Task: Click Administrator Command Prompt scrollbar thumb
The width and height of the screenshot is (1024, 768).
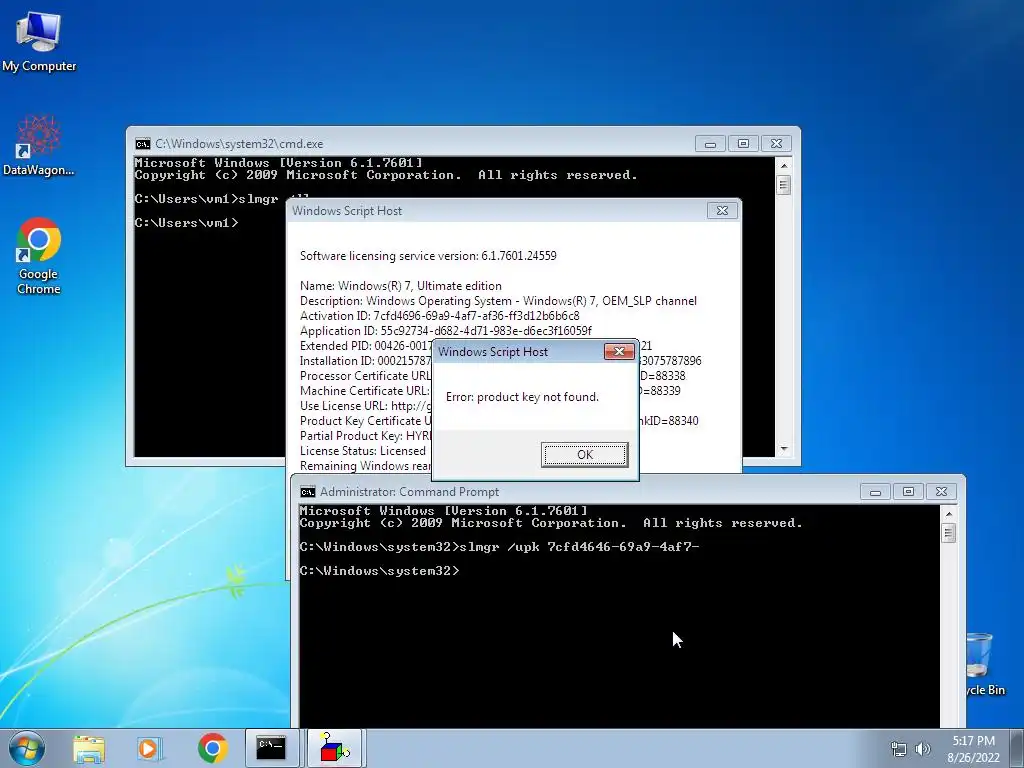Action: pyautogui.click(x=949, y=534)
